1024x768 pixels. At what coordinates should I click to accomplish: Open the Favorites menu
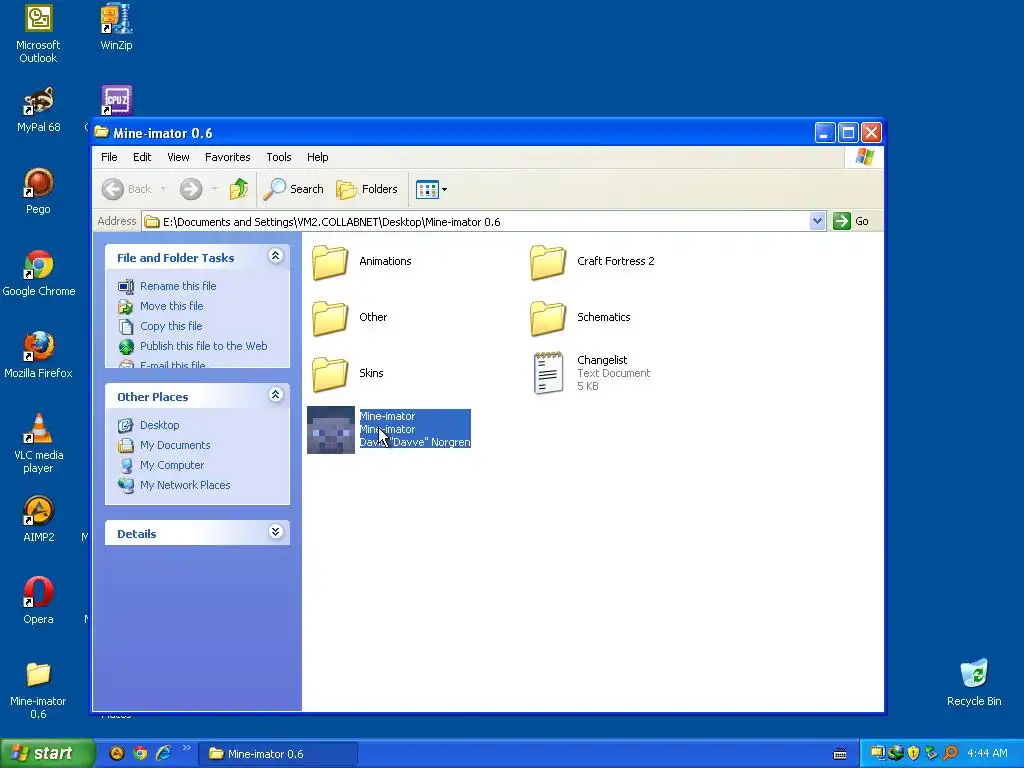click(x=227, y=157)
